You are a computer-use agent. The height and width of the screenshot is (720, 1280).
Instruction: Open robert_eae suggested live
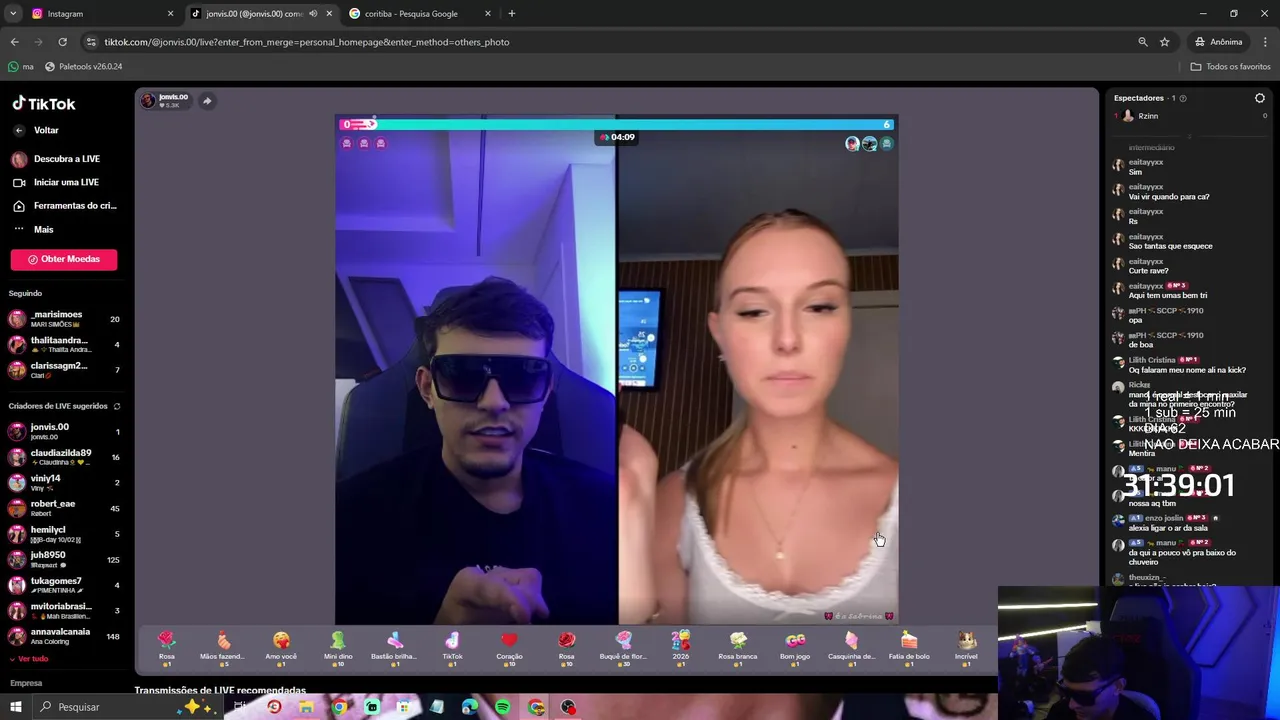pyautogui.click(x=64, y=508)
